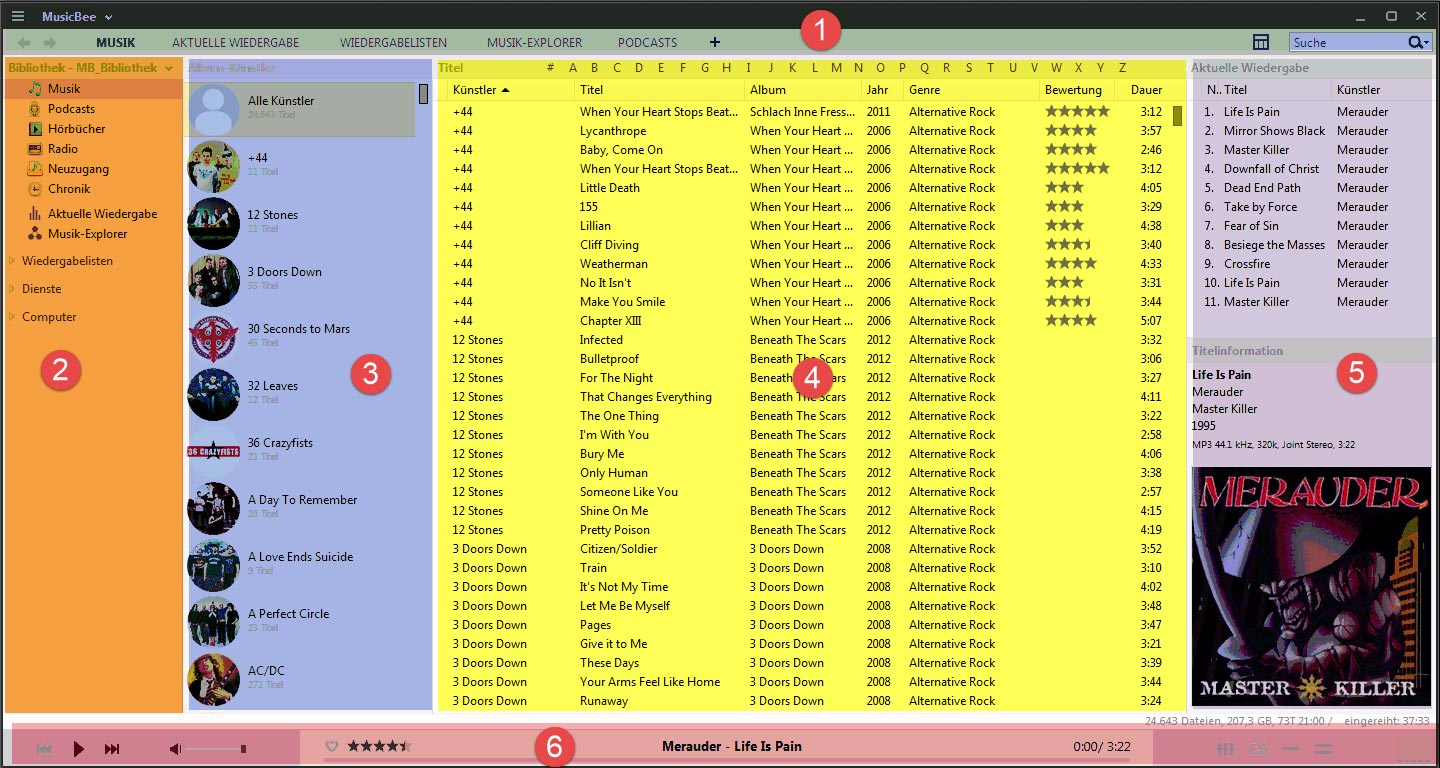Sort the track list by Dauer column

(x=1146, y=90)
